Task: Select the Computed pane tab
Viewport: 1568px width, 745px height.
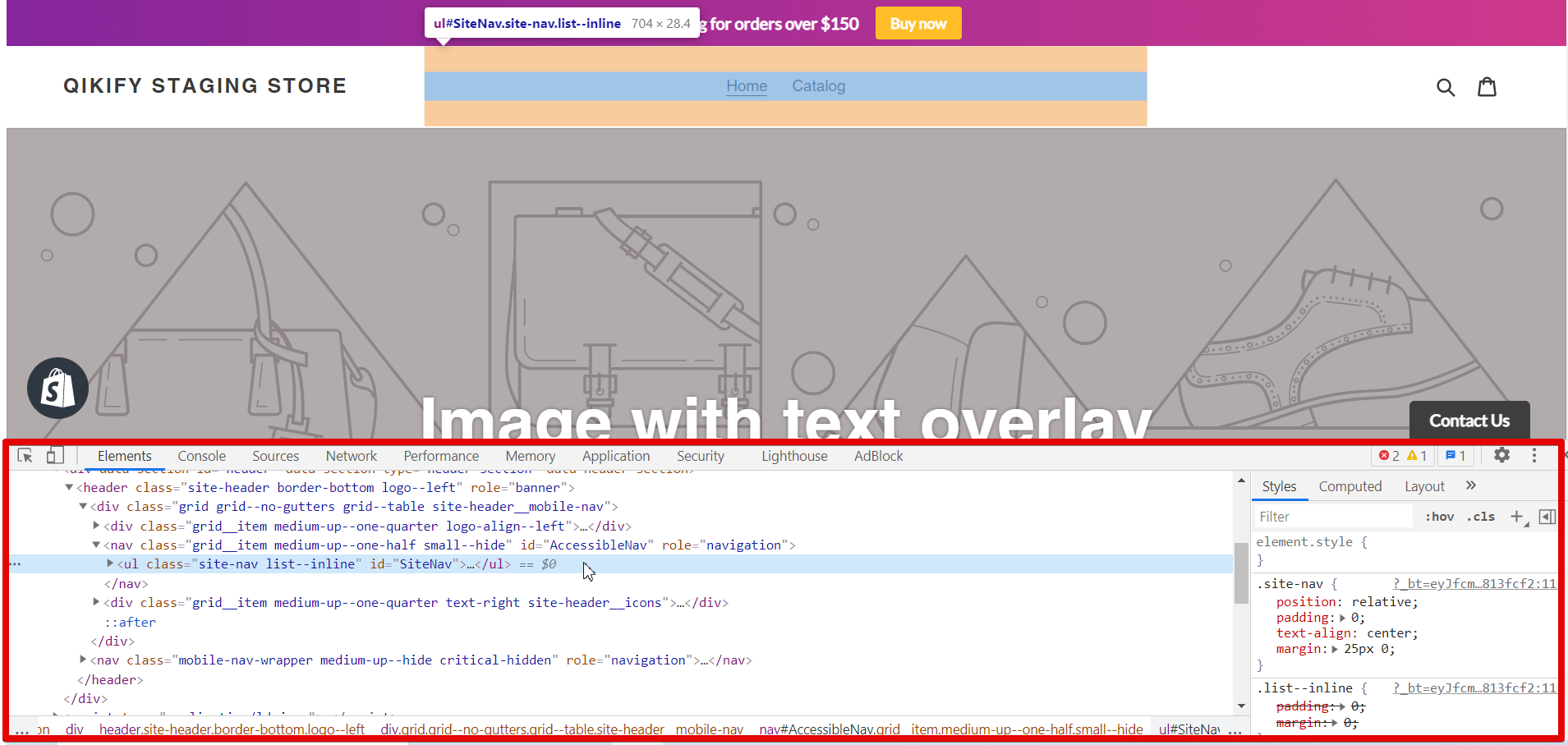Action: [x=1350, y=486]
